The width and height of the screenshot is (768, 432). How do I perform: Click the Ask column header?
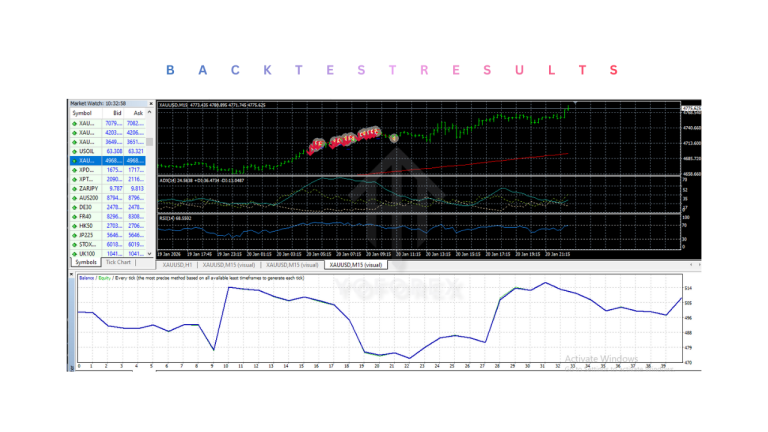click(x=137, y=113)
